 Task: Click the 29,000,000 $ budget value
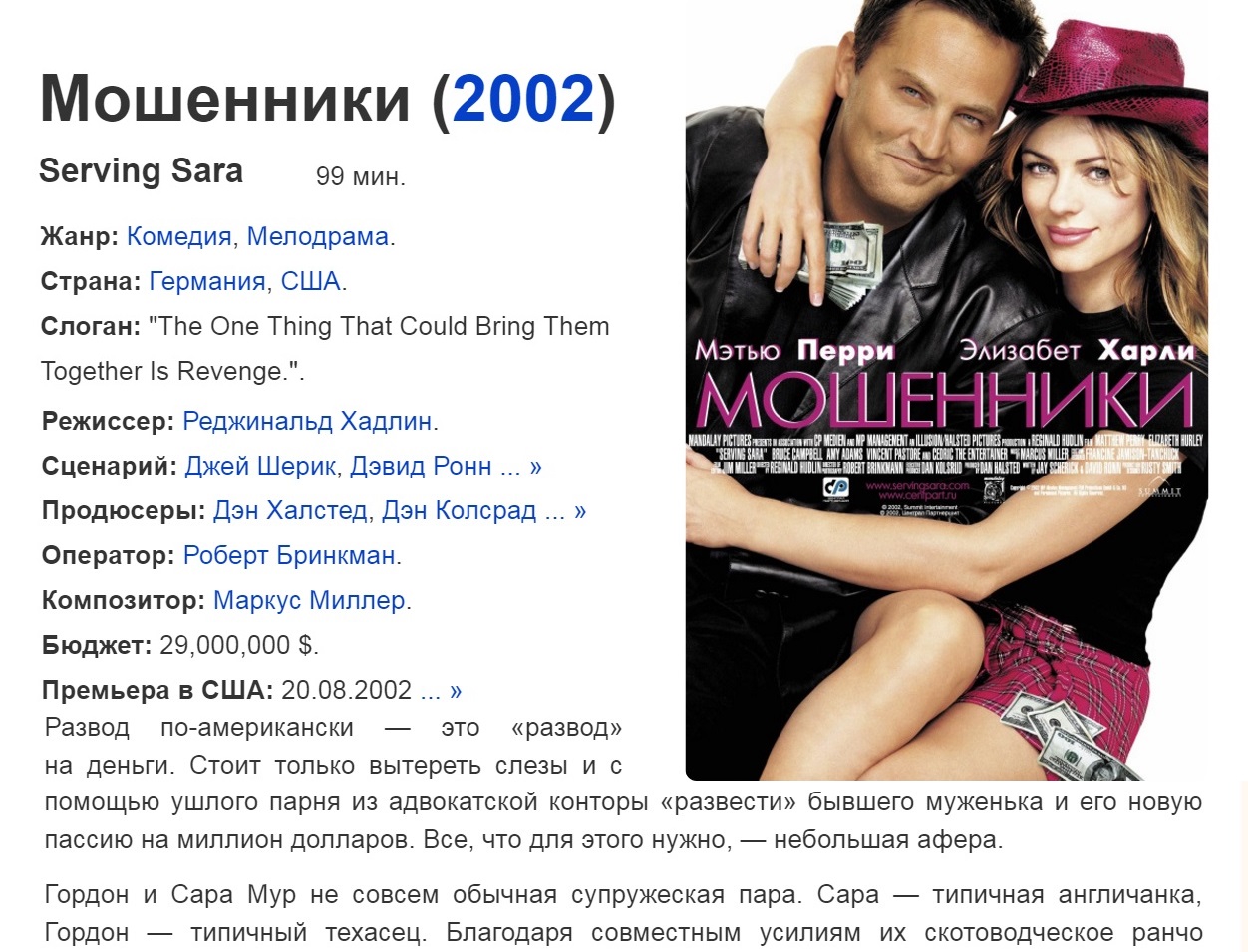[238, 646]
